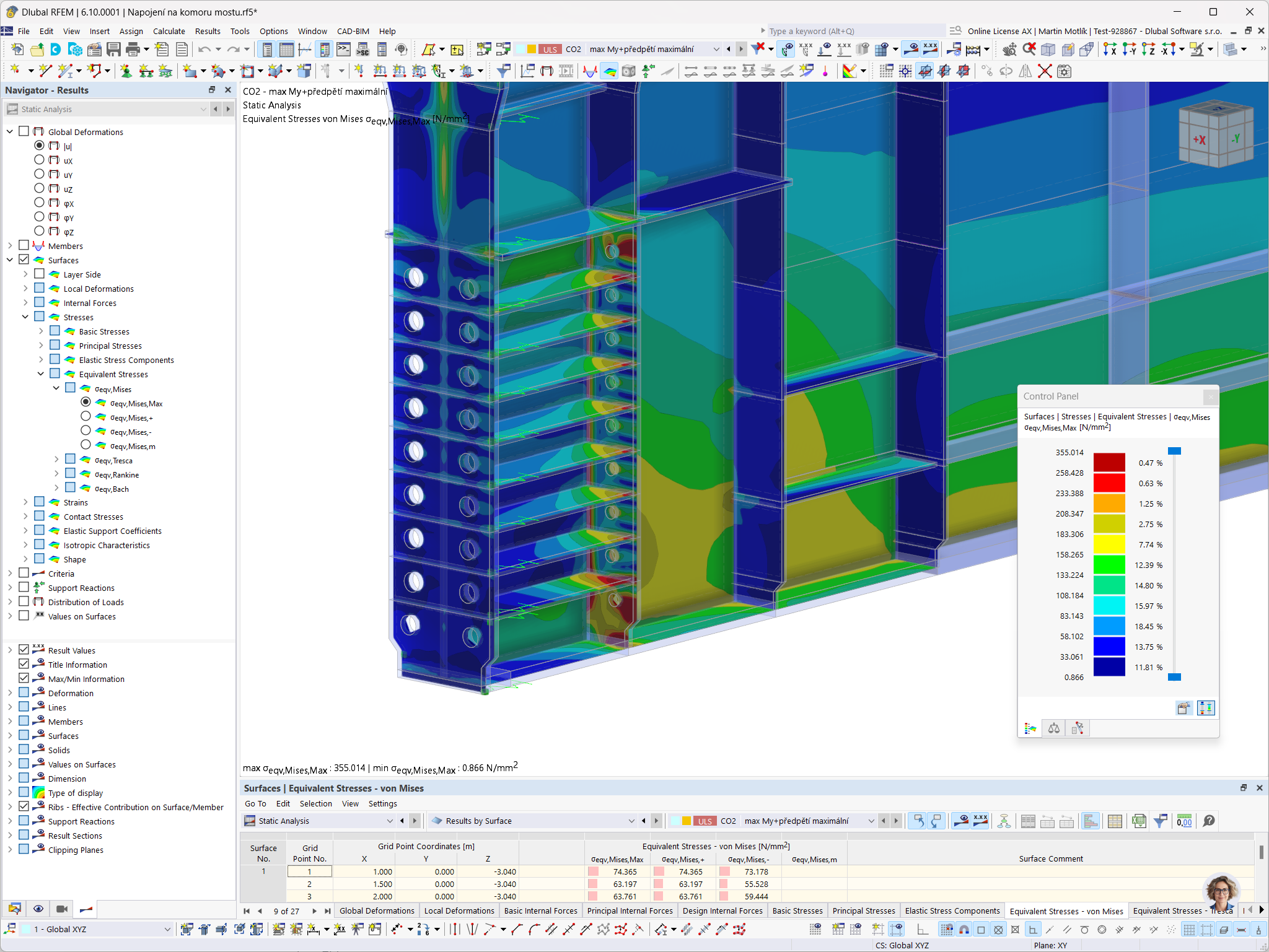Expand the Basic Stresses tree node
Screen dimensions: 1269x952
click(42, 331)
